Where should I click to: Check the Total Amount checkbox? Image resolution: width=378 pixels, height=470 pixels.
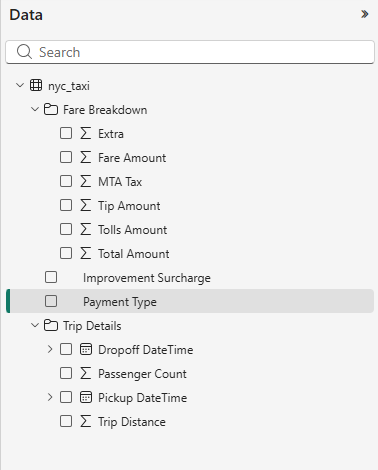coord(66,253)
